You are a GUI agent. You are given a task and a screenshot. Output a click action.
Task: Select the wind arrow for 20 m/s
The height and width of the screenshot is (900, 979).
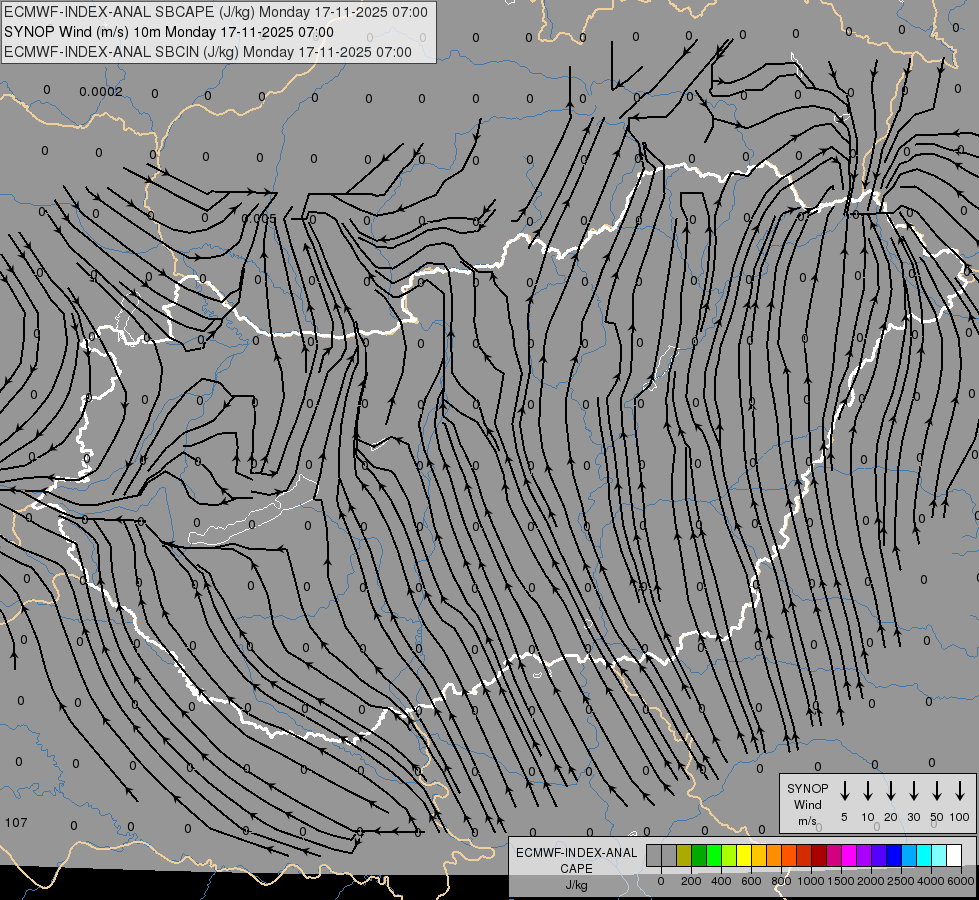[x=890, y=791]
